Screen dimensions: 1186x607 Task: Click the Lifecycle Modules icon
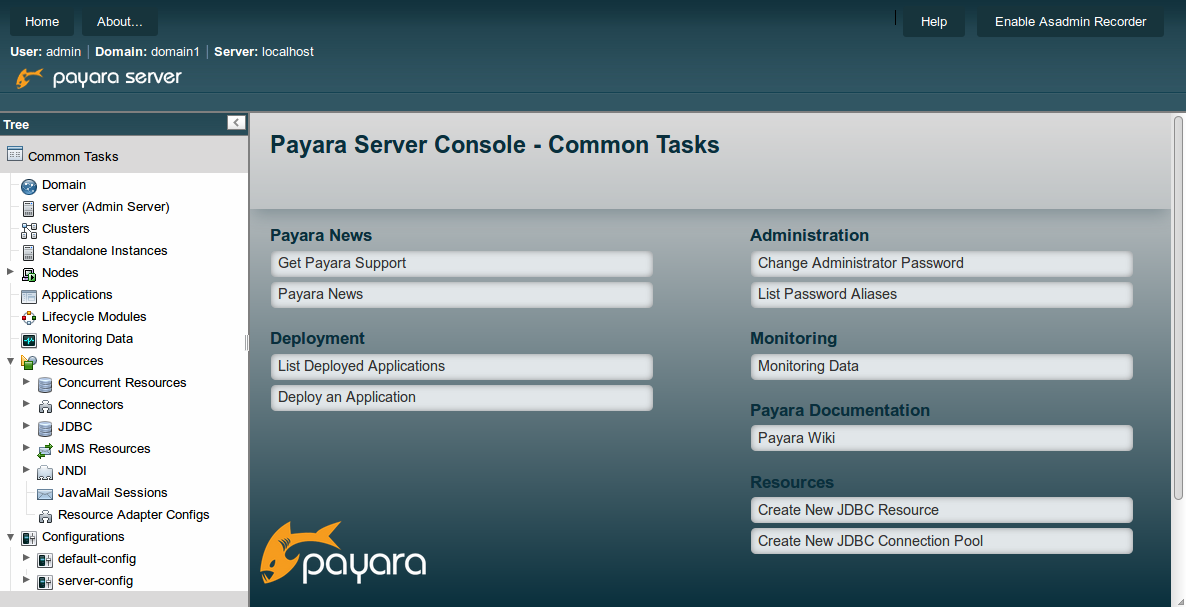(x=29, y=318)
